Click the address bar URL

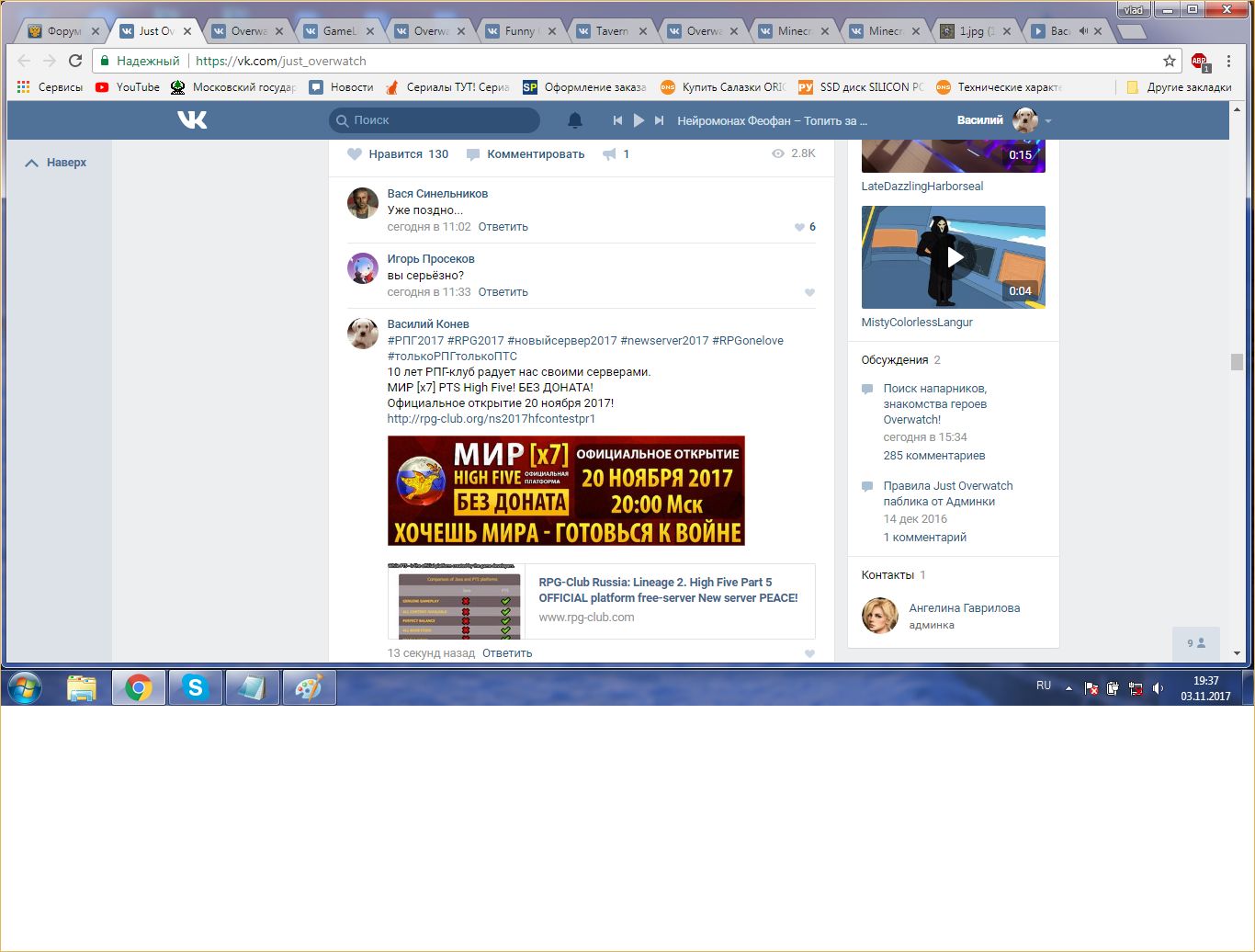(281, 61)
